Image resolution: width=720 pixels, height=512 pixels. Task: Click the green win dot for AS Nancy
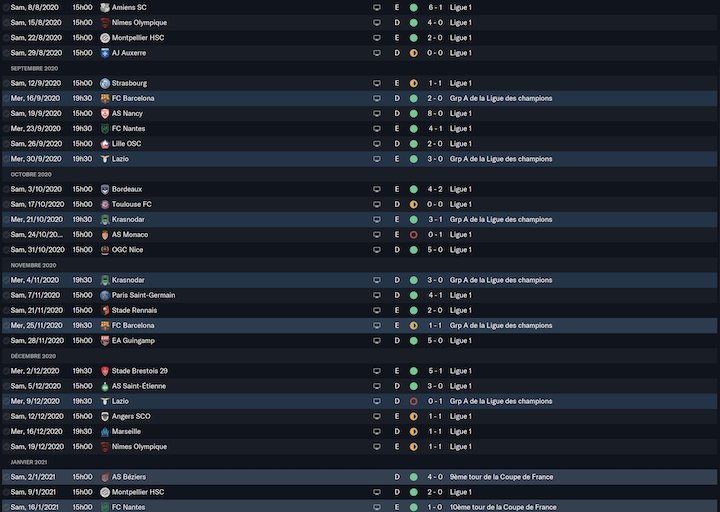click(413, 113)
